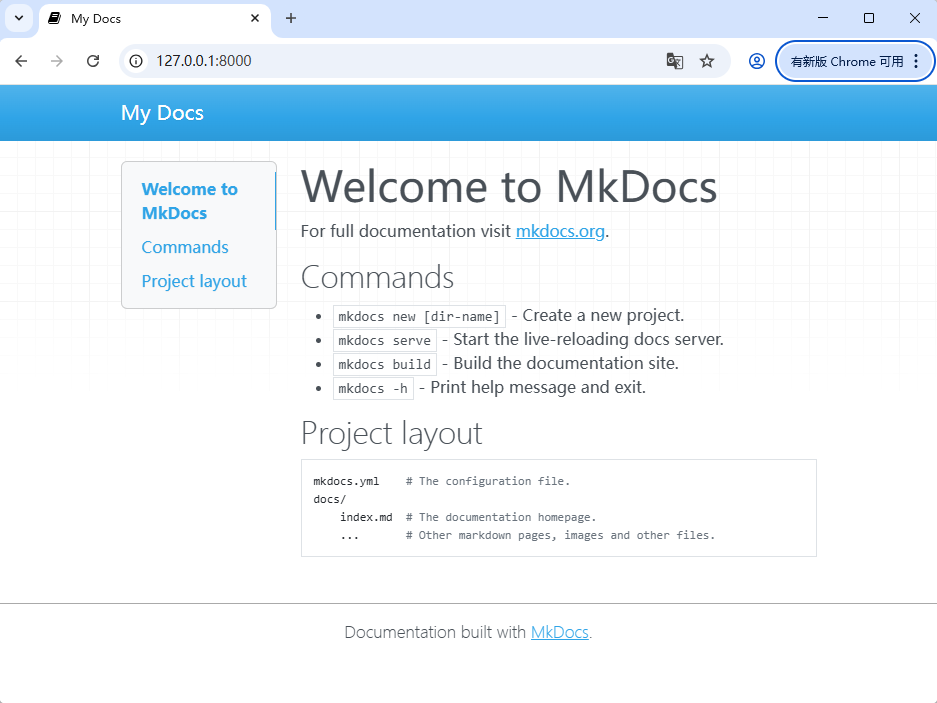Viewport: 937px width, 703px height.
Task: Bookmark this page using the star icon
Action: 707,61
